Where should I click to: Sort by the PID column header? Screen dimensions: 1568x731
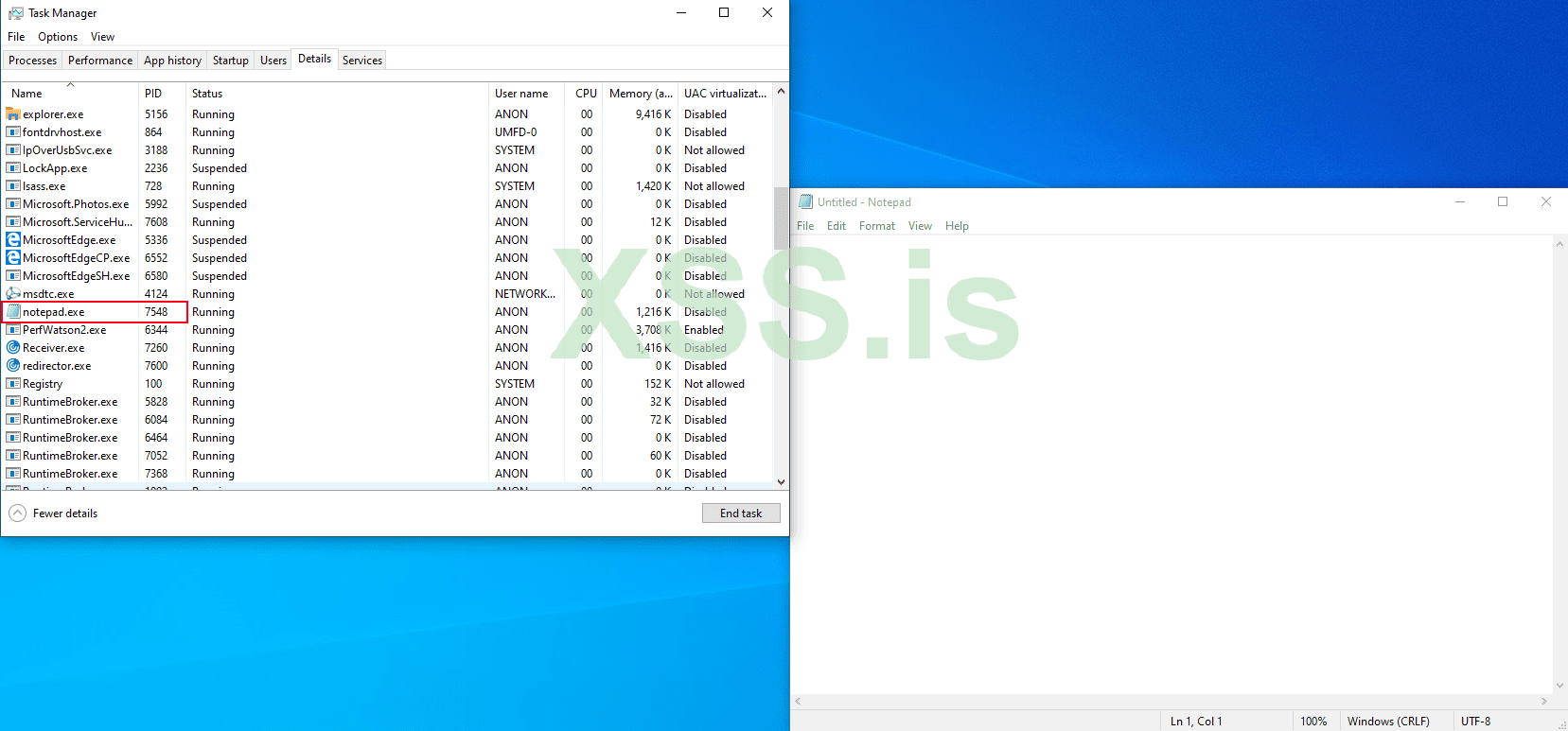(x=163, y=94)
